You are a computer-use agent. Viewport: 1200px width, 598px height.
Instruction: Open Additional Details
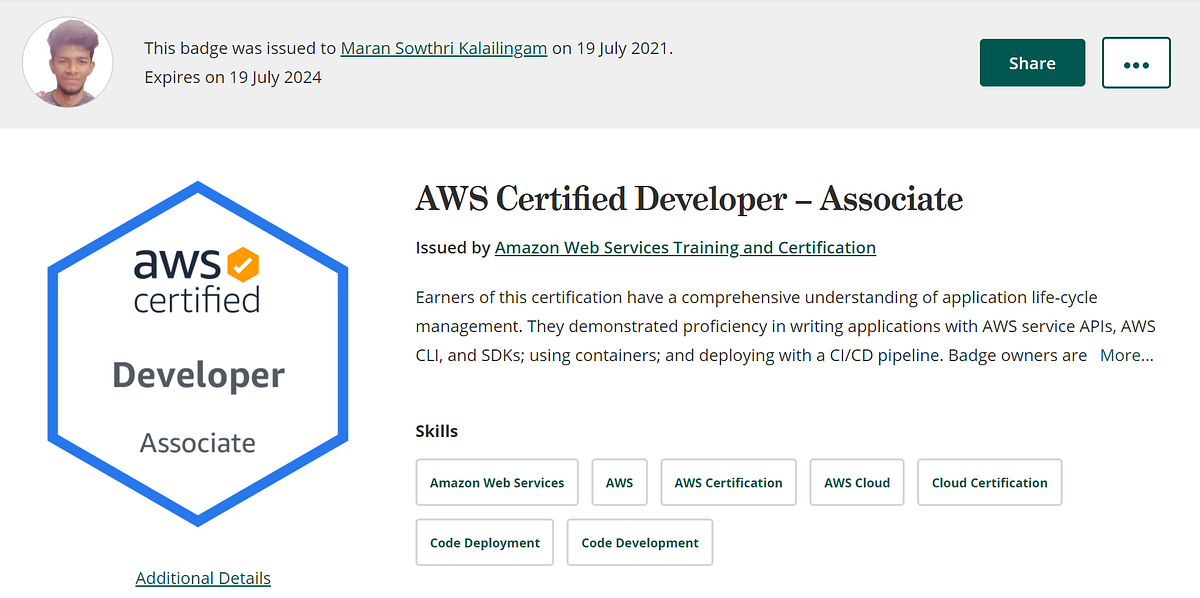(203, 578)
